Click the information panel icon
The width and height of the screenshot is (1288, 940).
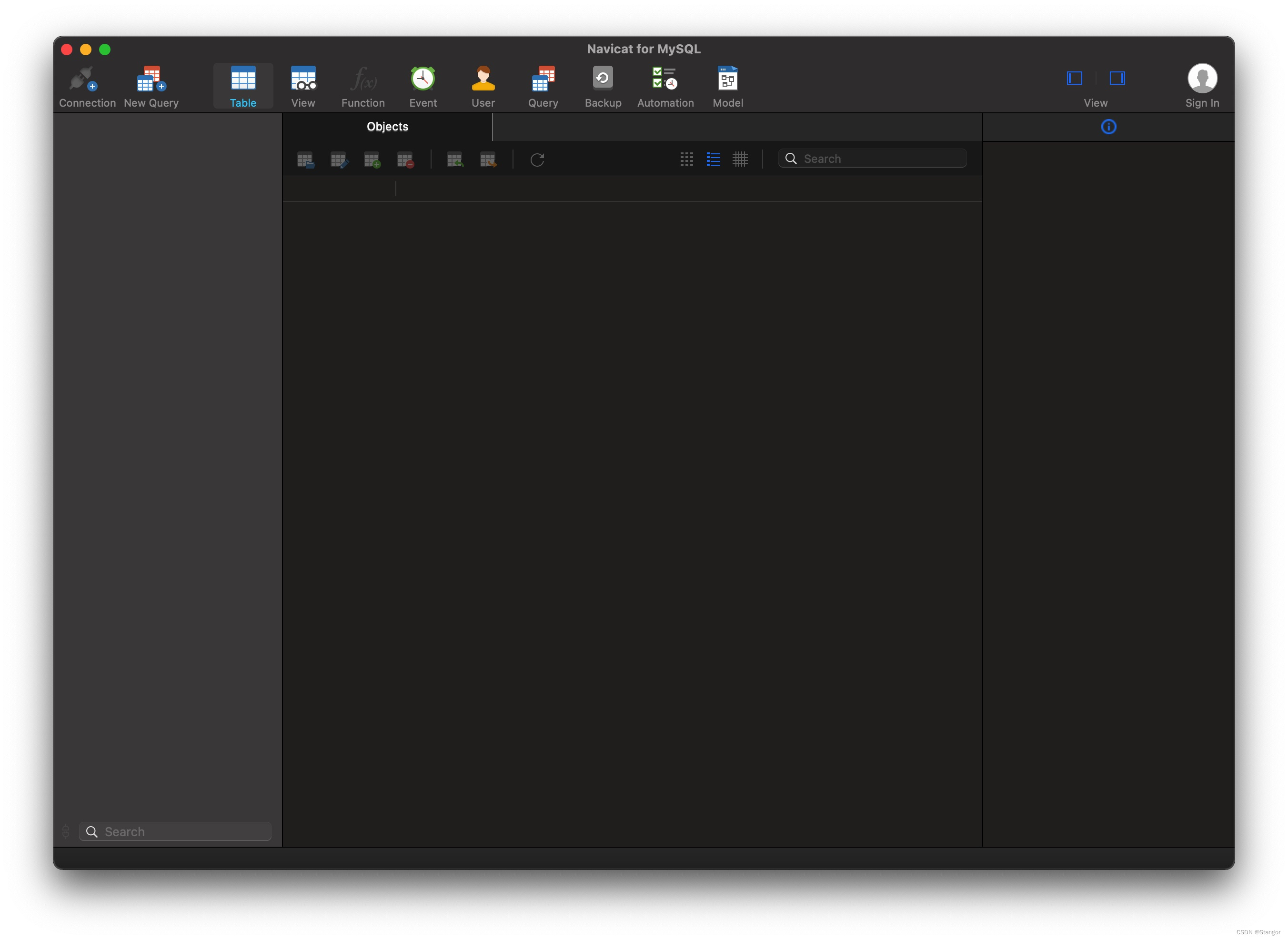[1108, 127]
